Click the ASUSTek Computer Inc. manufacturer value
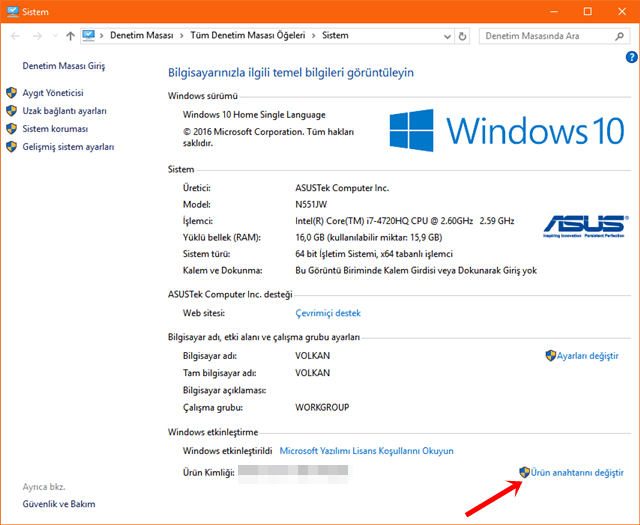This screenshot has height=525, width=640. pyautogui.click(x=342, y=188)
